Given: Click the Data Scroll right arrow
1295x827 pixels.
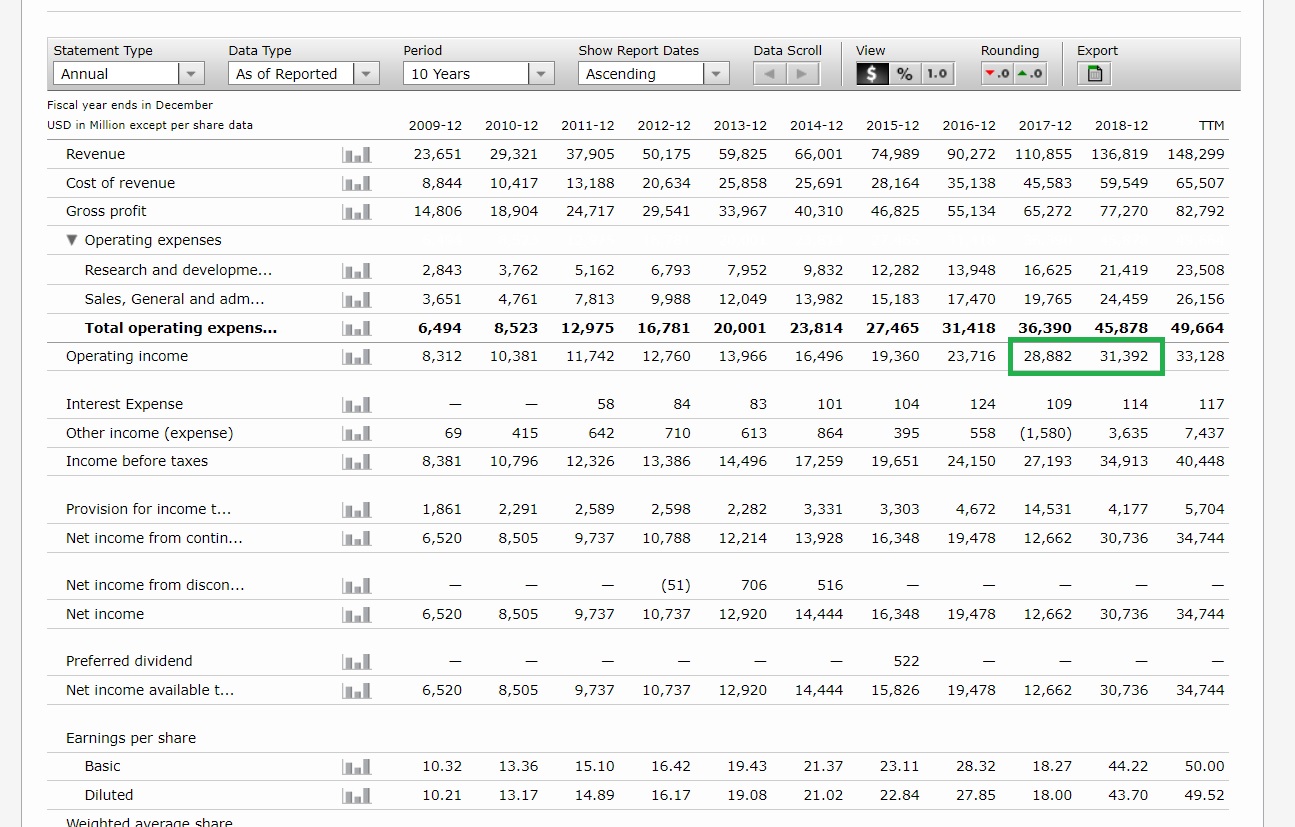Looking at the screenshot, I should coord(802,73).
